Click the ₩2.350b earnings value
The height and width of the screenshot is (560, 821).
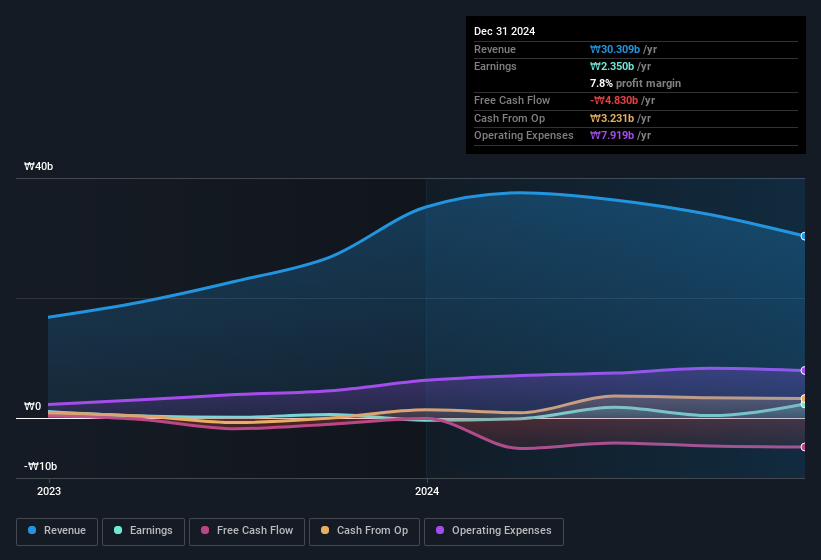[x=612, y=66]
